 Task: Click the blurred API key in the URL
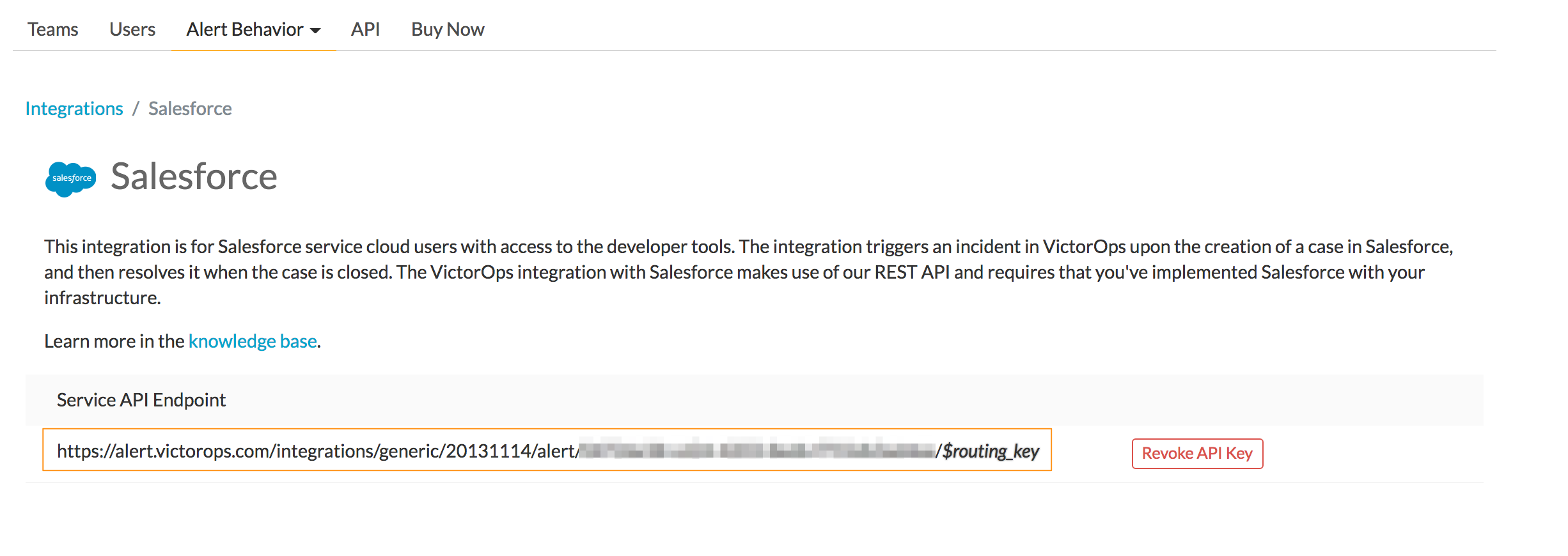click(757, 451)
